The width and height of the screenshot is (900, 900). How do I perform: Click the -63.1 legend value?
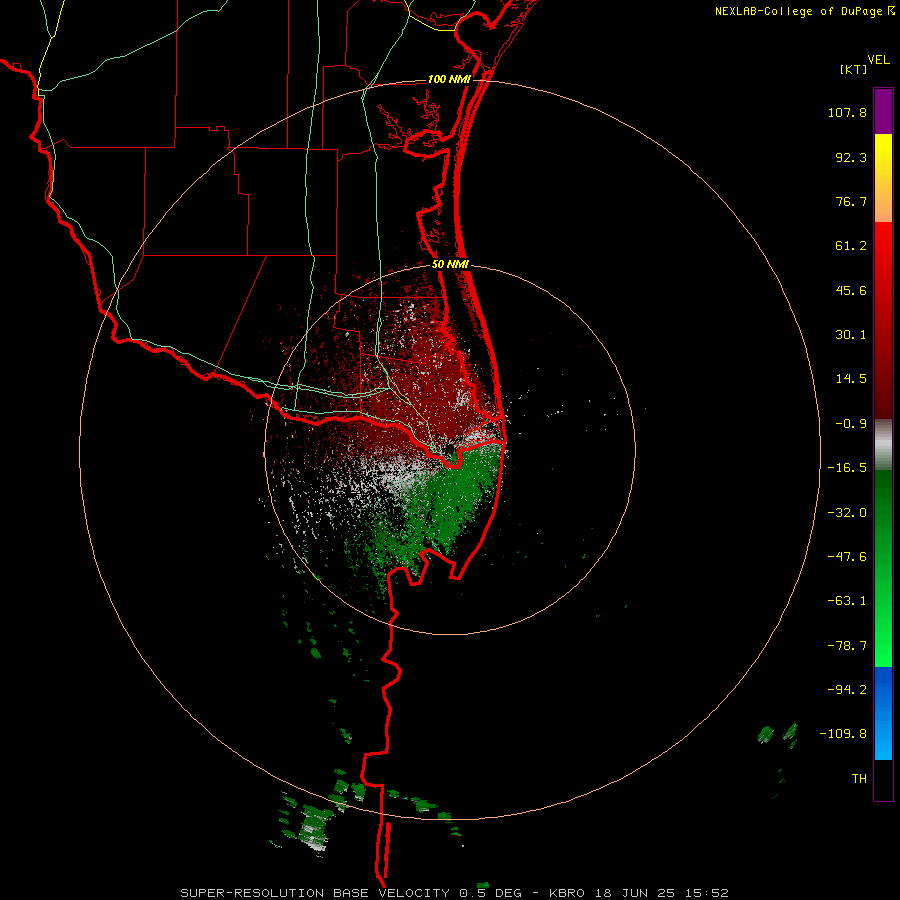coord(847,601)
